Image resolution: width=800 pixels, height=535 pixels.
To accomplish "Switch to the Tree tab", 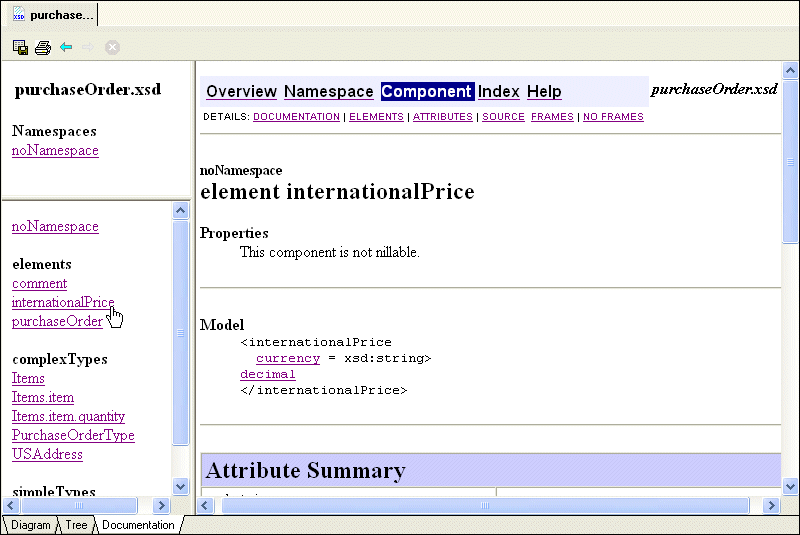I will coord(76,525).
